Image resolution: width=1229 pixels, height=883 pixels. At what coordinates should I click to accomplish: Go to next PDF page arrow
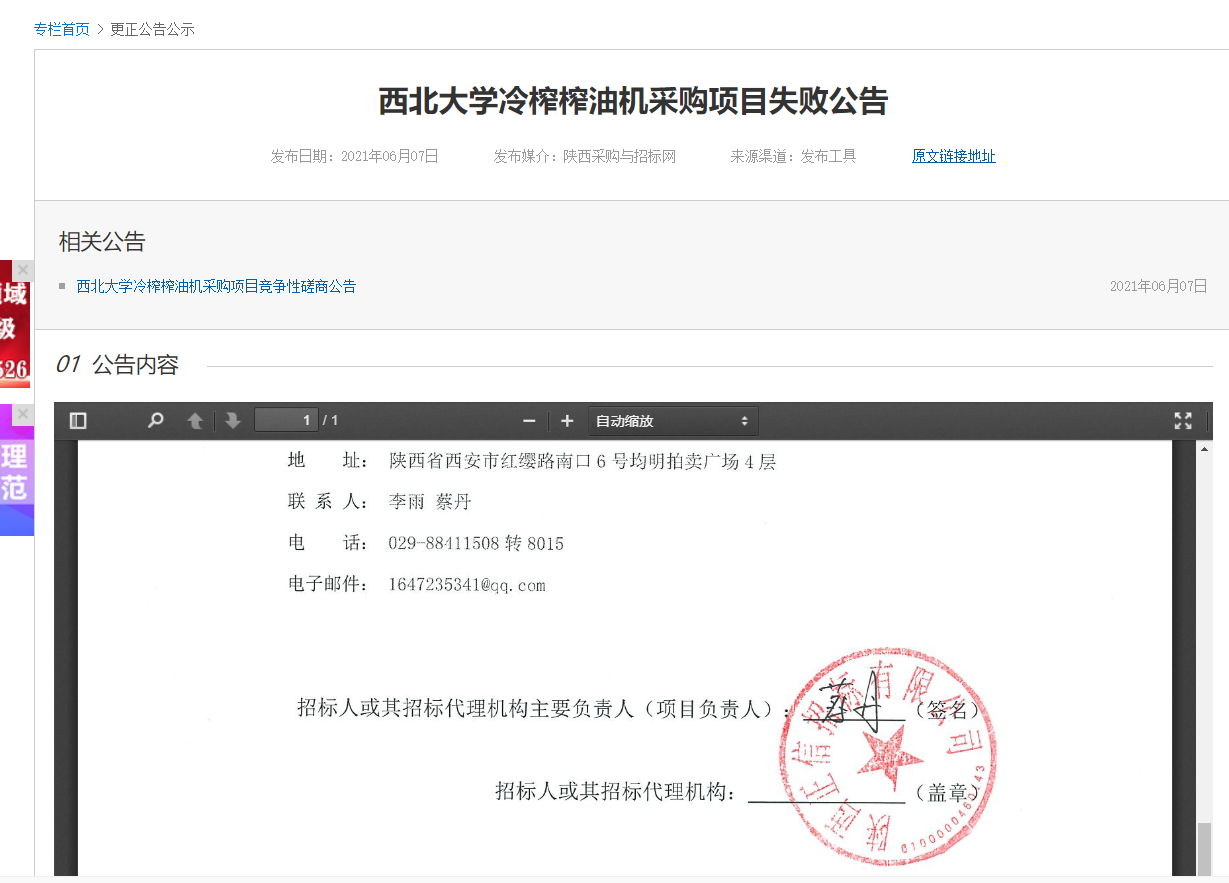coord(233,421)
